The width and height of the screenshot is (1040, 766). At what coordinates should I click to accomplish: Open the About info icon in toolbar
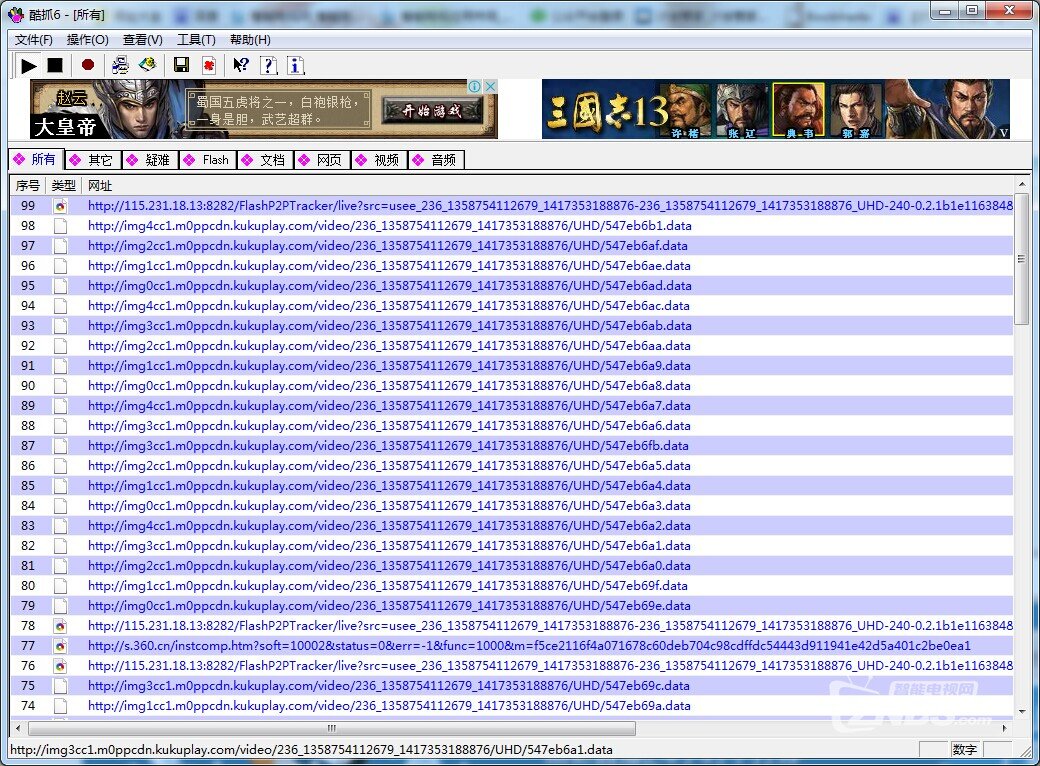tap(295, 65)
